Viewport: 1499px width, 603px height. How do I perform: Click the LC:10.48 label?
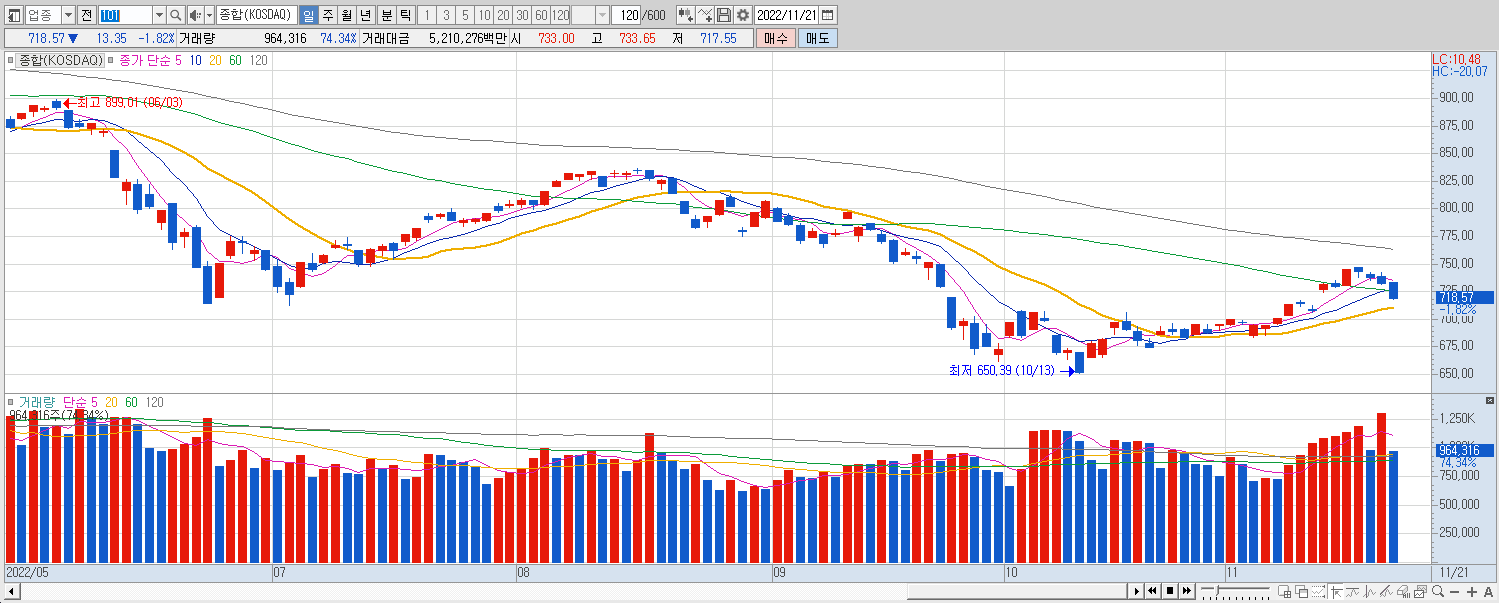coord(1456,59)
